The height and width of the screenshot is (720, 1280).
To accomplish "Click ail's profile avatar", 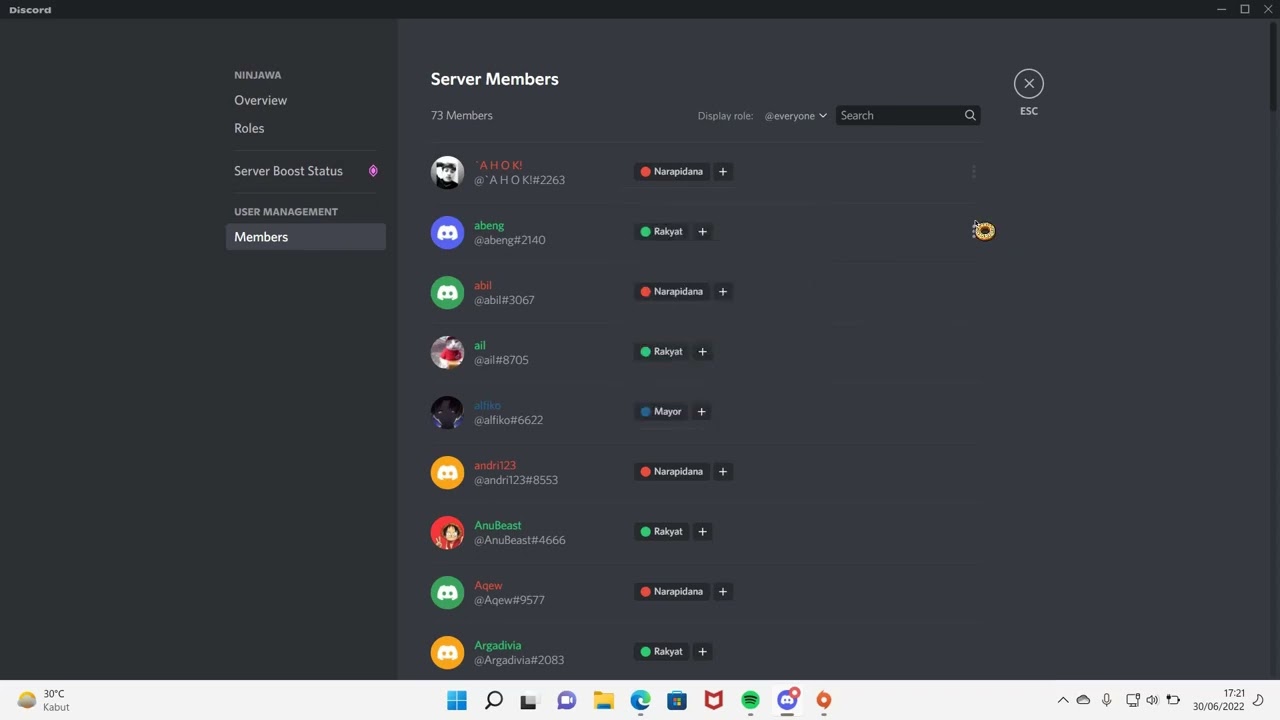I will pos(447,352).
